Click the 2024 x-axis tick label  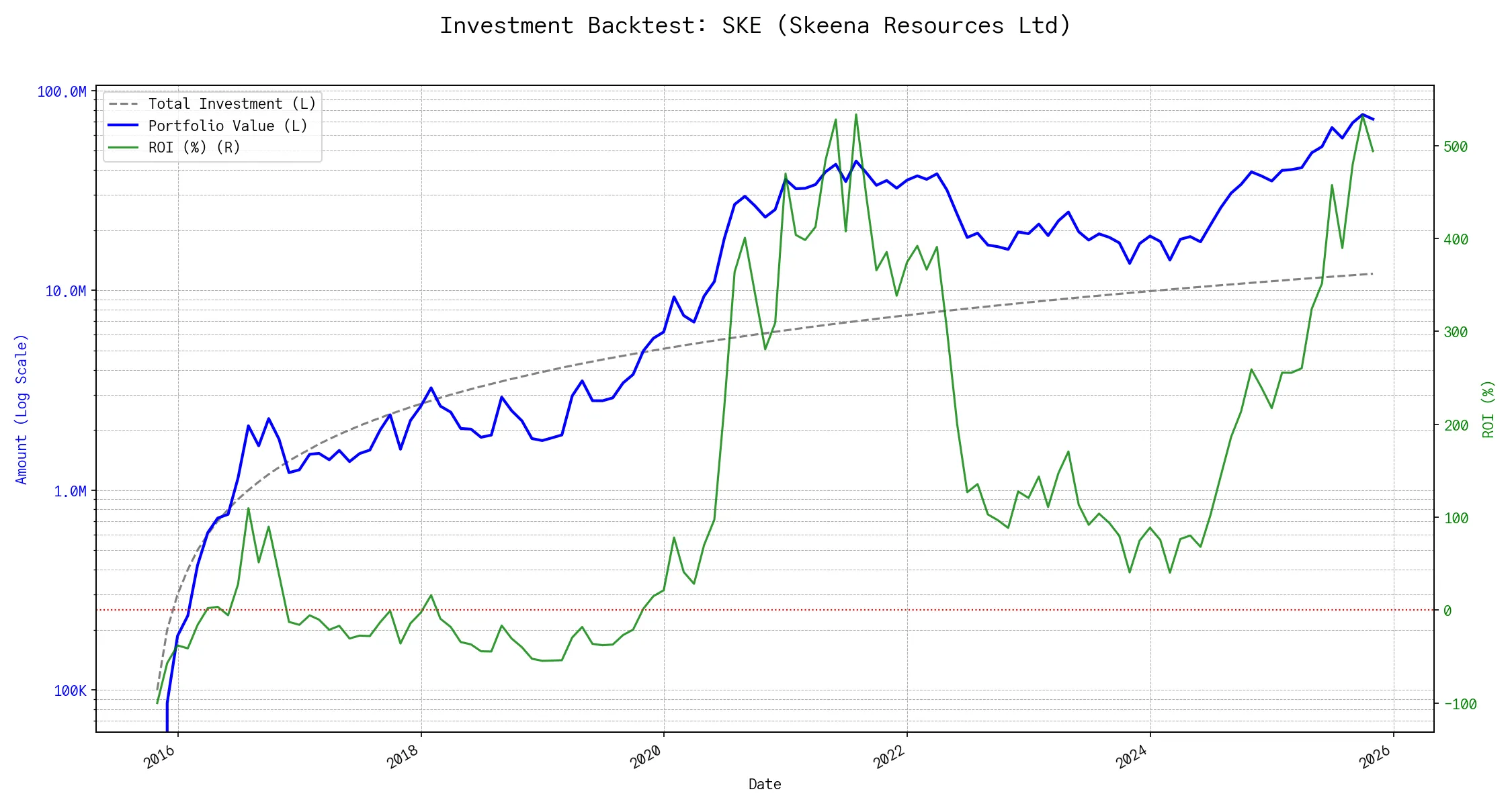click(x=1132, y=757)
